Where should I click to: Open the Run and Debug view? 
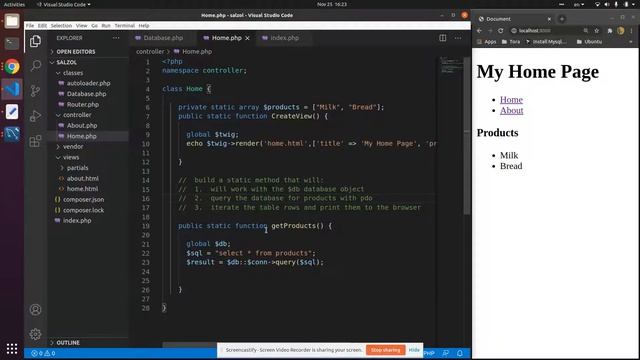click(x=36, y=116)
